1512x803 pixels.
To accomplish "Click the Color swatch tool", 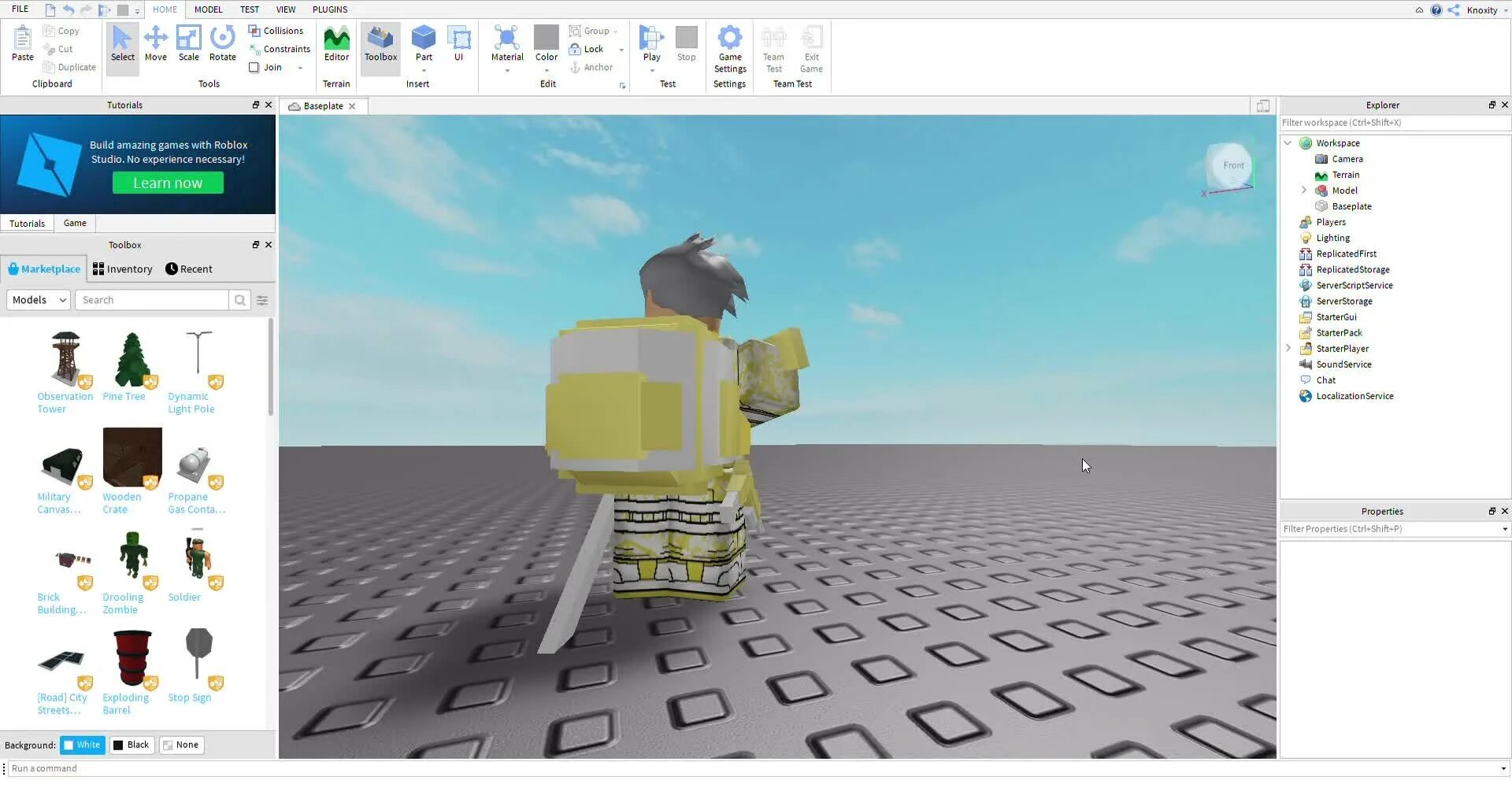I will (546, 37).
